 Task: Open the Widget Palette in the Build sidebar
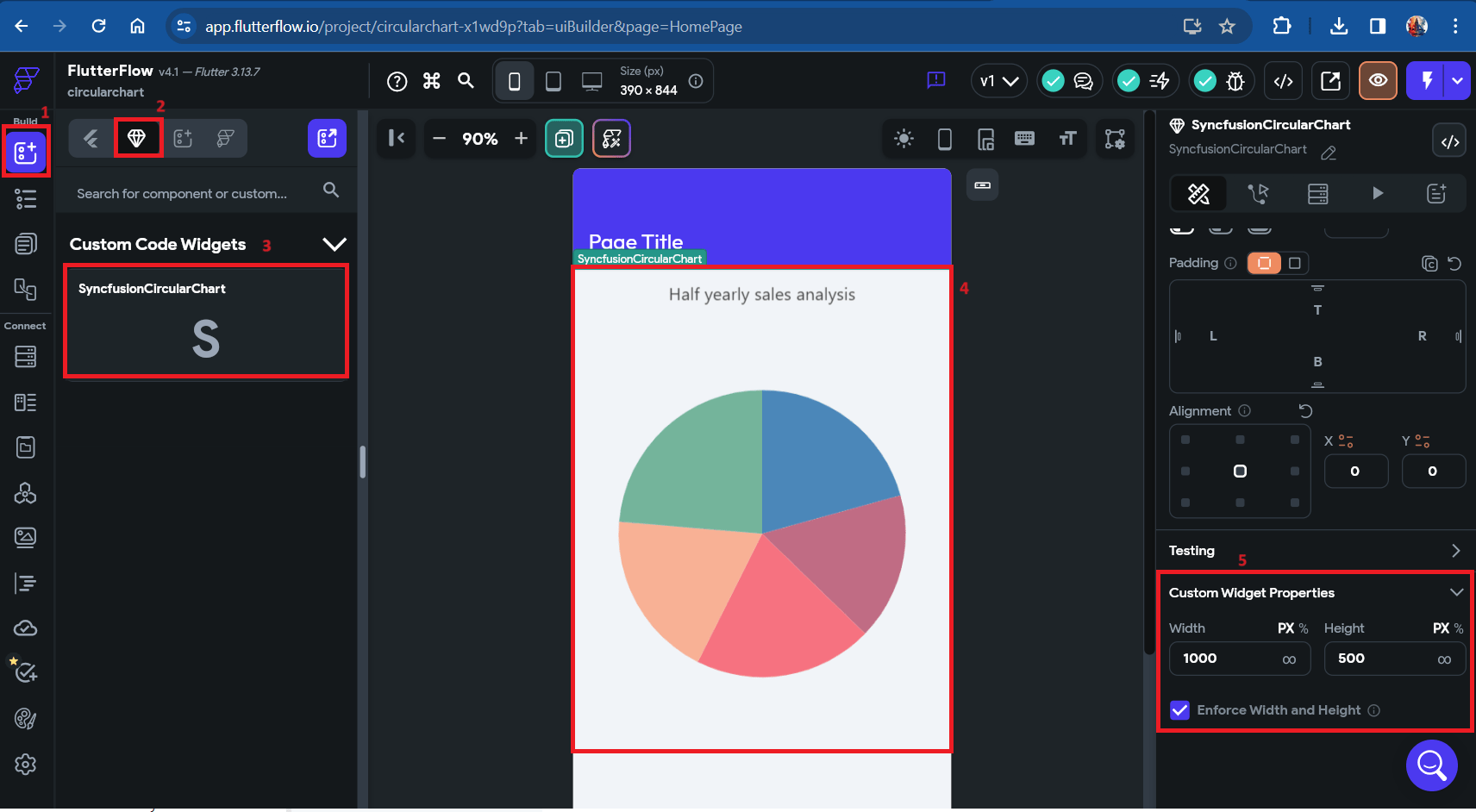(x=26, y=153)
